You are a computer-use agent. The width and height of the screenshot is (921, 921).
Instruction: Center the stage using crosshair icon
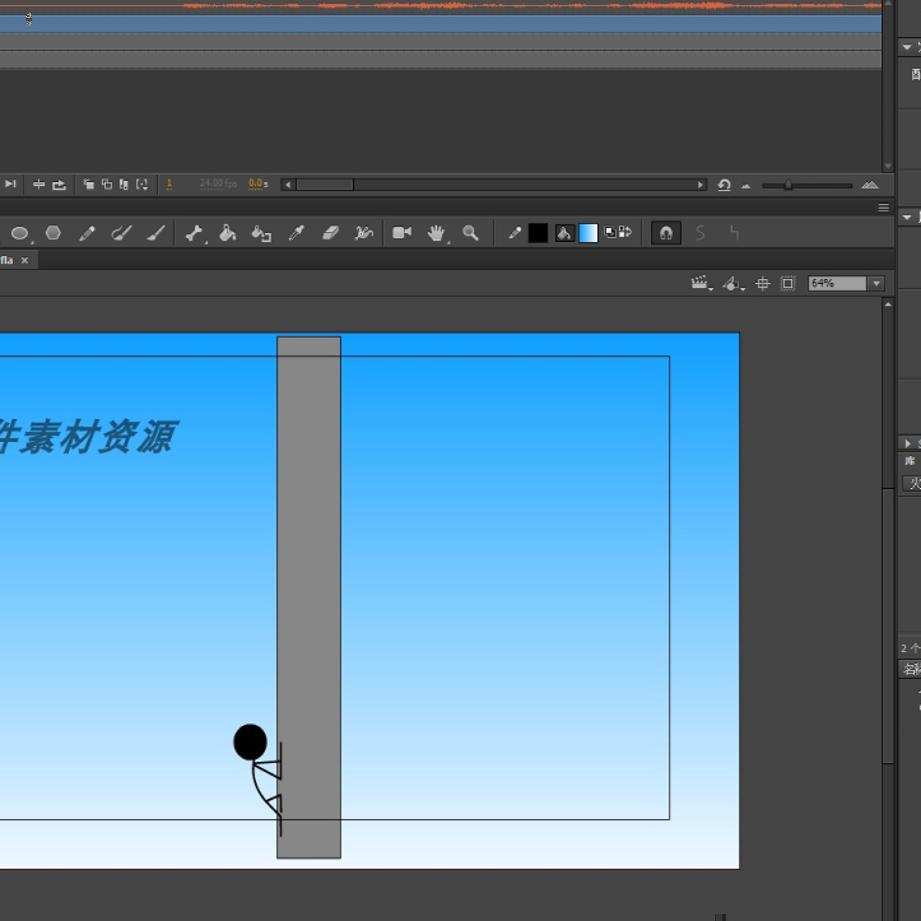pos(762,284)
